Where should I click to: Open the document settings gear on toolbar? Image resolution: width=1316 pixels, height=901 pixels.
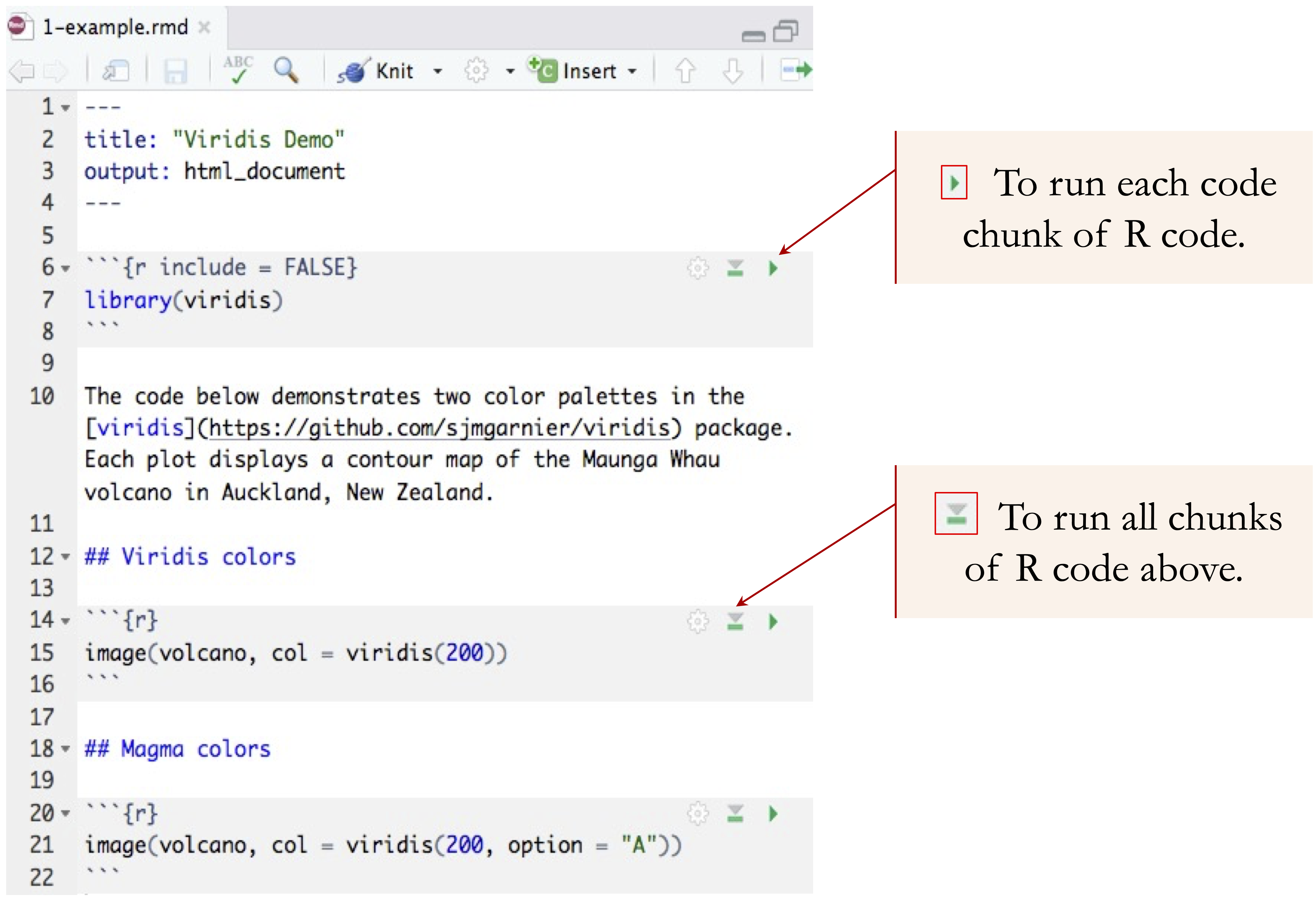click(x=476, y=70)
